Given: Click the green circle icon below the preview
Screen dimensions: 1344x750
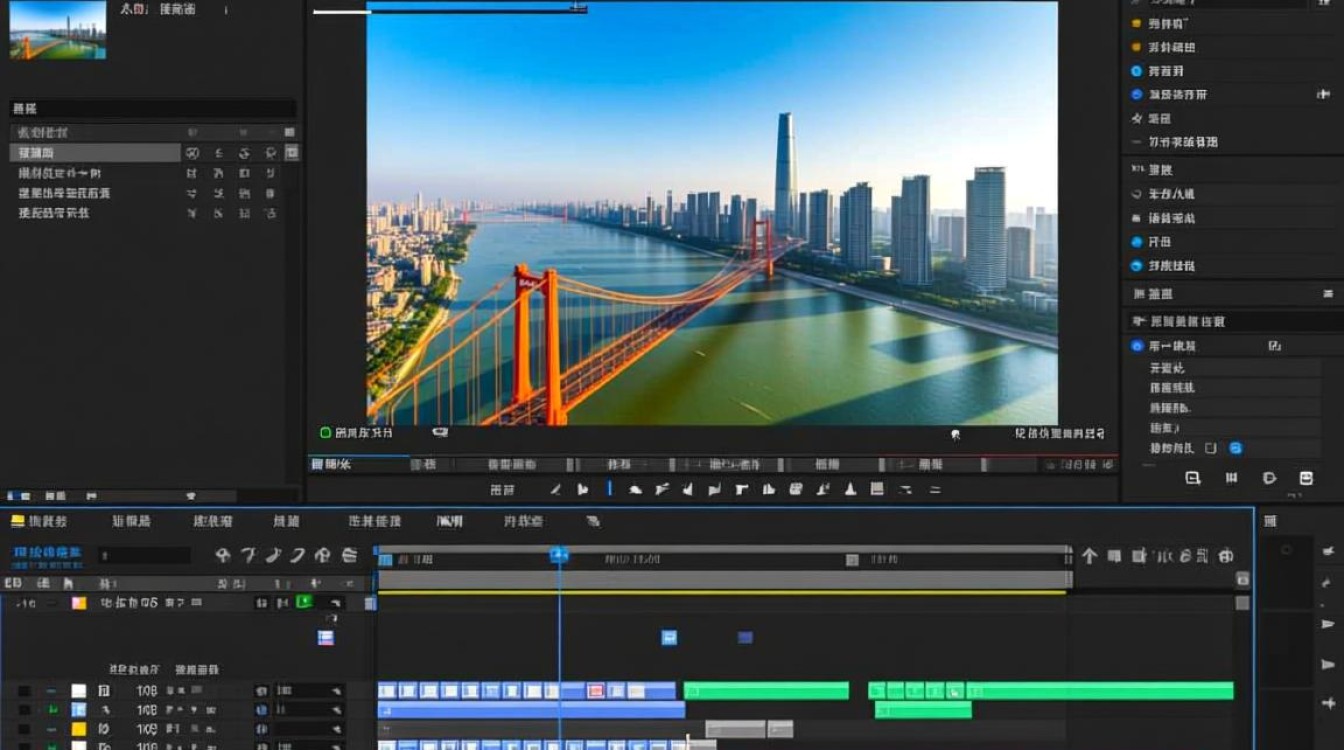Looking at the screenshot, I should click(x=325, y=433).
